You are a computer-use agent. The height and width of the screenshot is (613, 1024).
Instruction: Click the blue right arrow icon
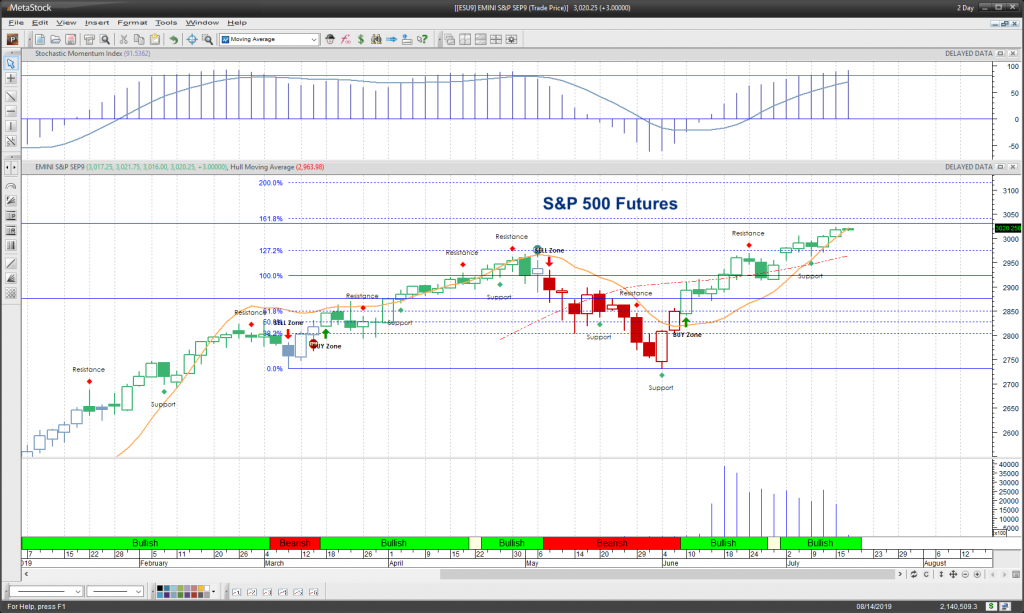pyautogui.click(x=391, y=39)
